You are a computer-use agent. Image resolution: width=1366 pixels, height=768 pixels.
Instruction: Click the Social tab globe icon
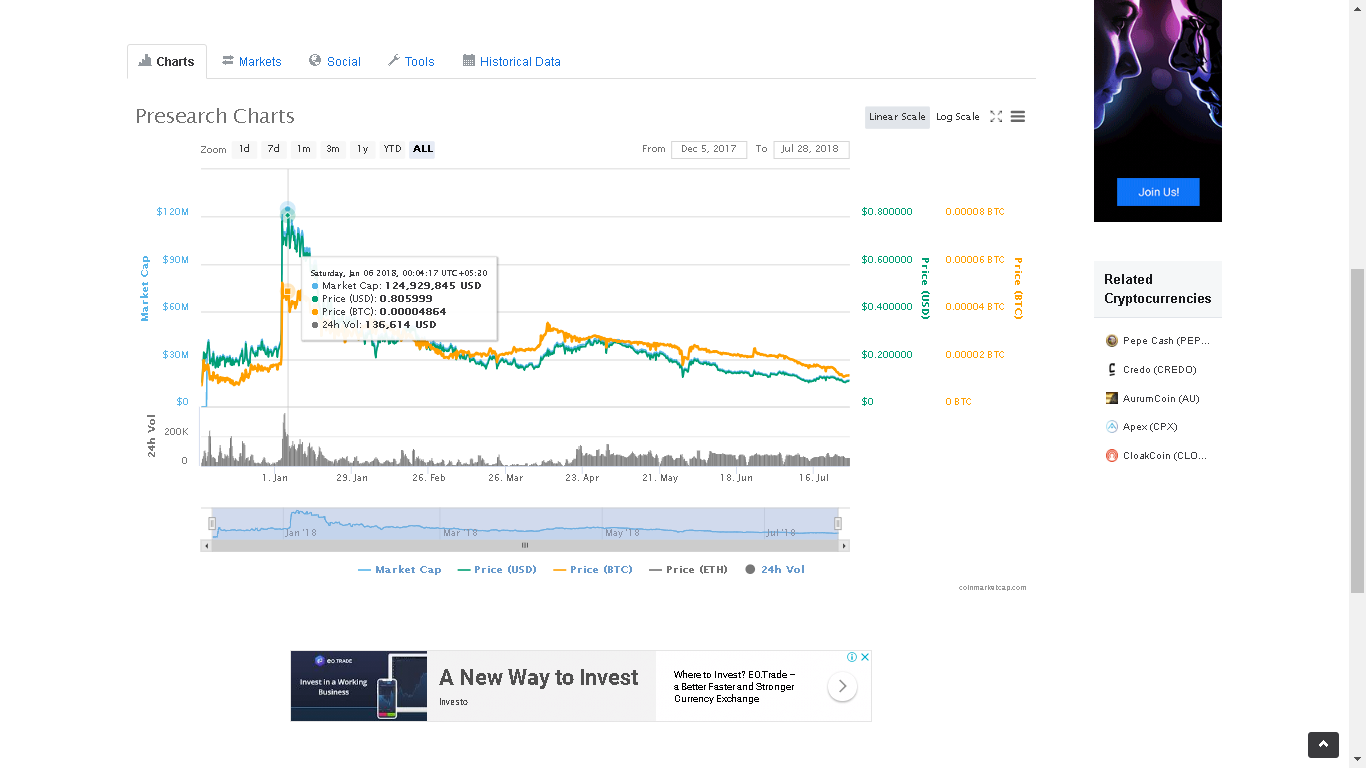tap(315, 61)
